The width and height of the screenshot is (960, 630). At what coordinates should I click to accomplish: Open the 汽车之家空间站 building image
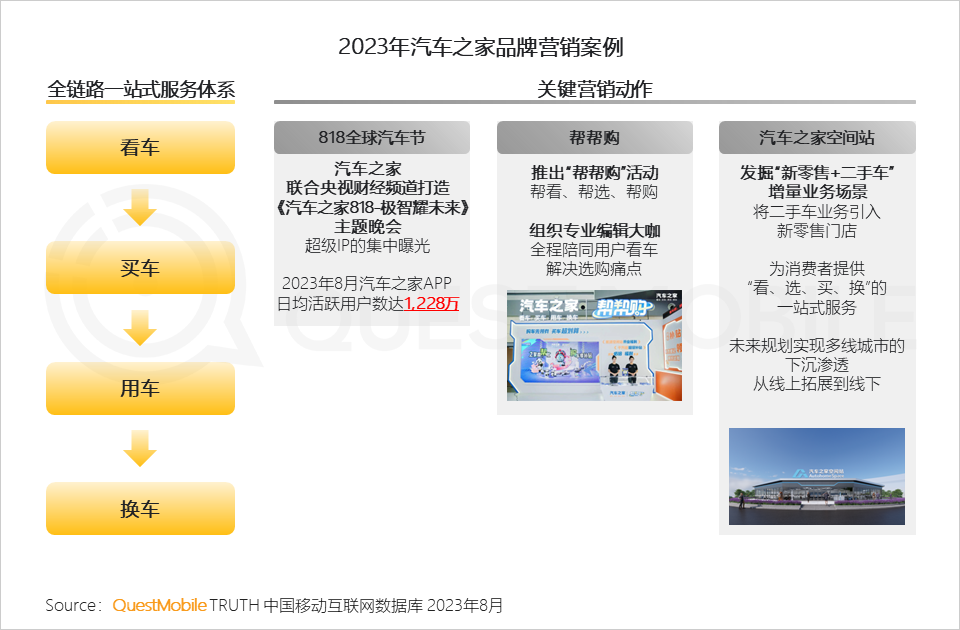click(x=817, y=476)
